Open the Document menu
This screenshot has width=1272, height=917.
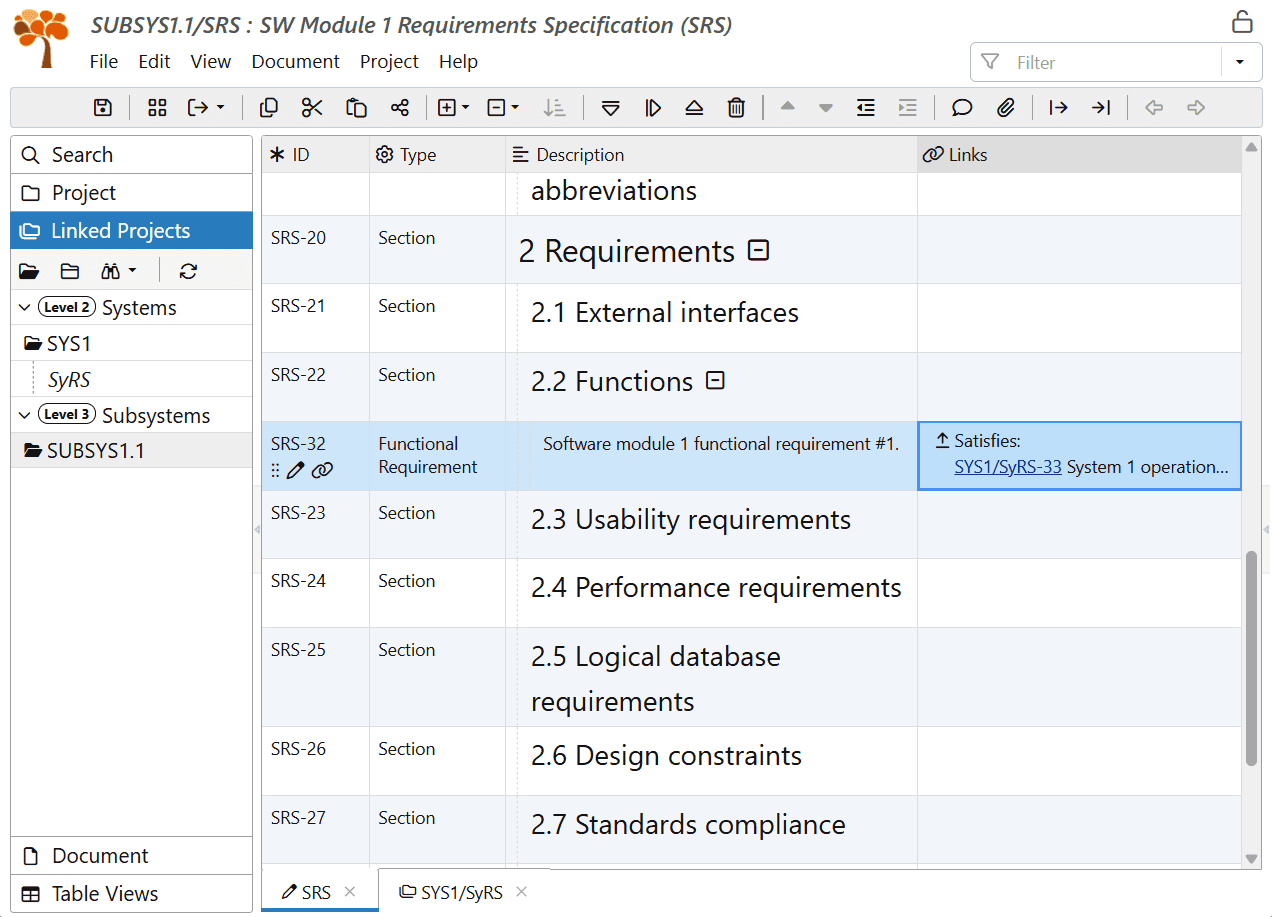[296, 61]
